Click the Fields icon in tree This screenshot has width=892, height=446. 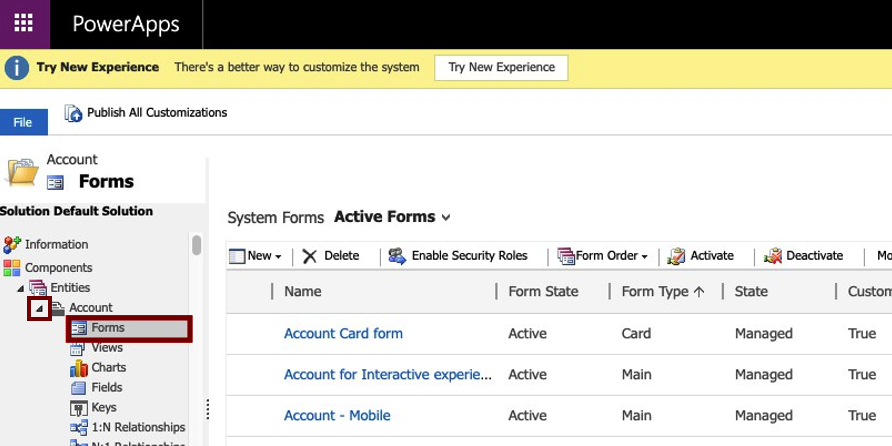pyautogui.click(x=78, y=388)
